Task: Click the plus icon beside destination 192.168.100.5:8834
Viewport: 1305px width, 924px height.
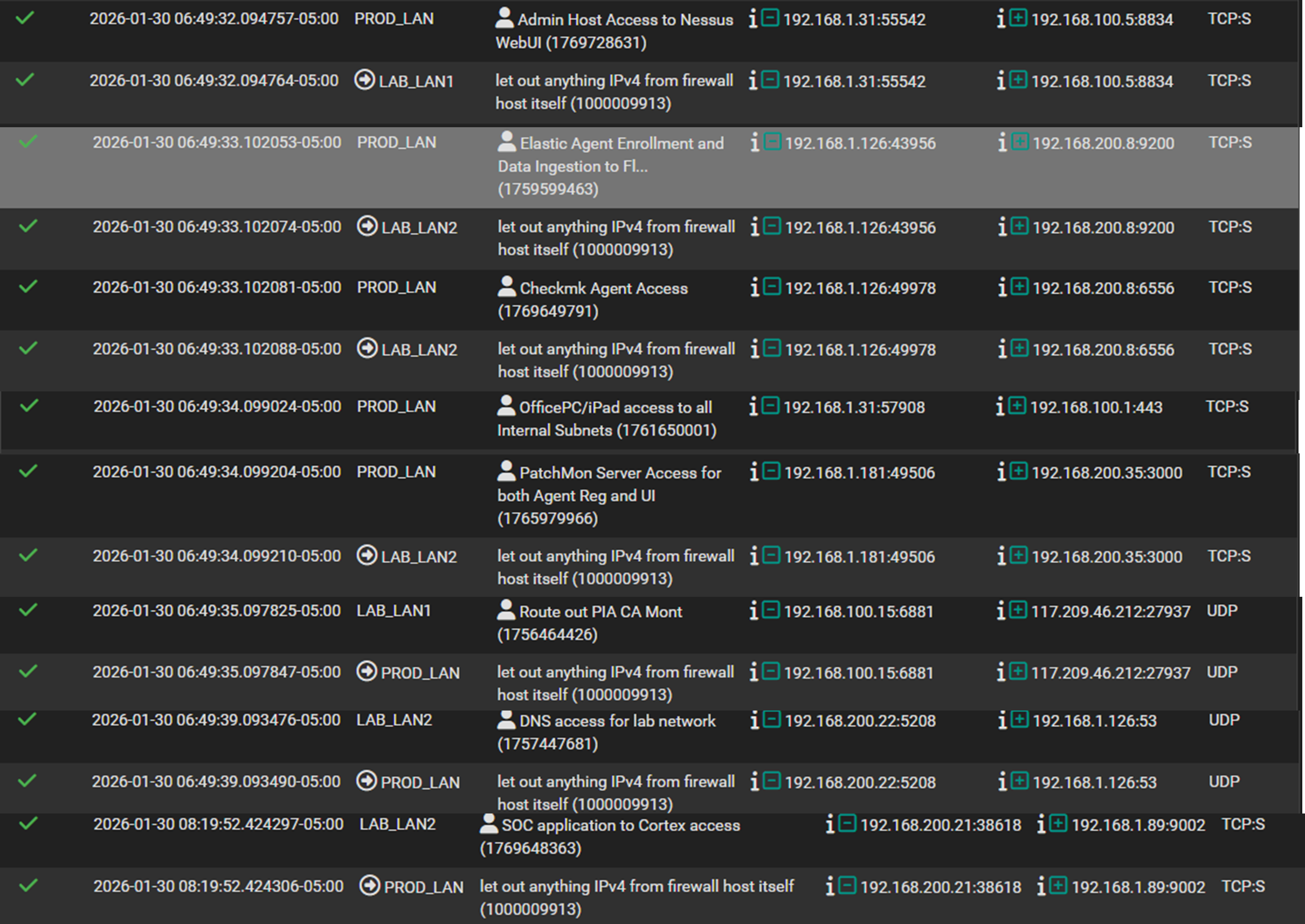Action: click(1018, 19)
